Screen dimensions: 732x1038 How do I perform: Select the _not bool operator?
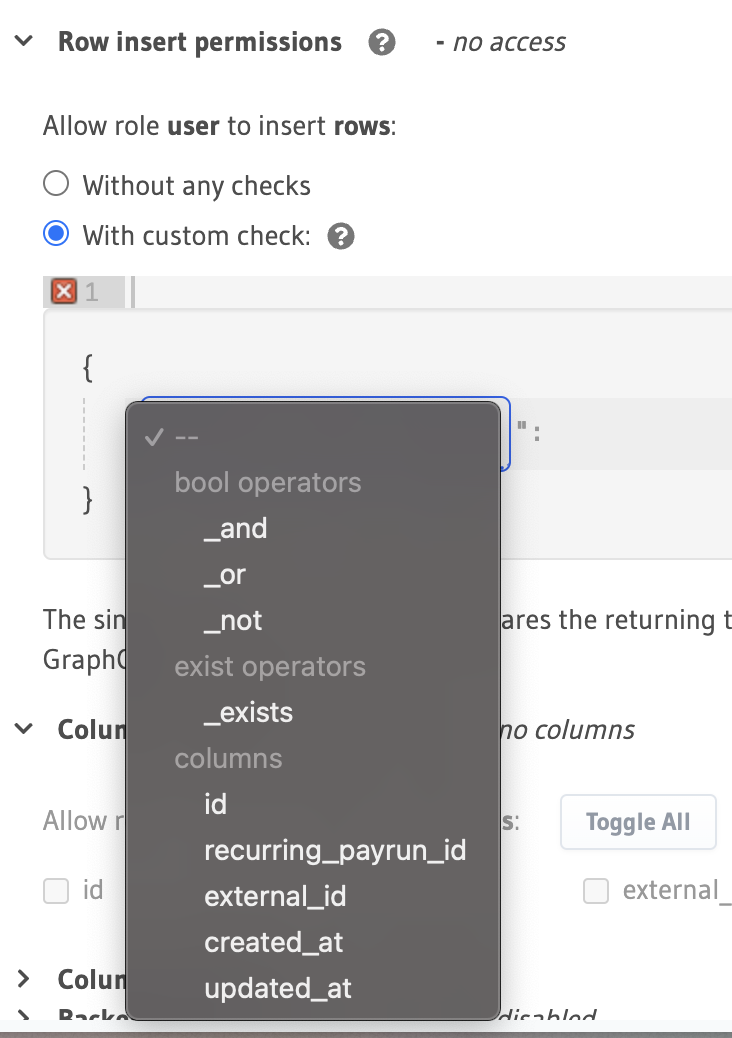231,620
